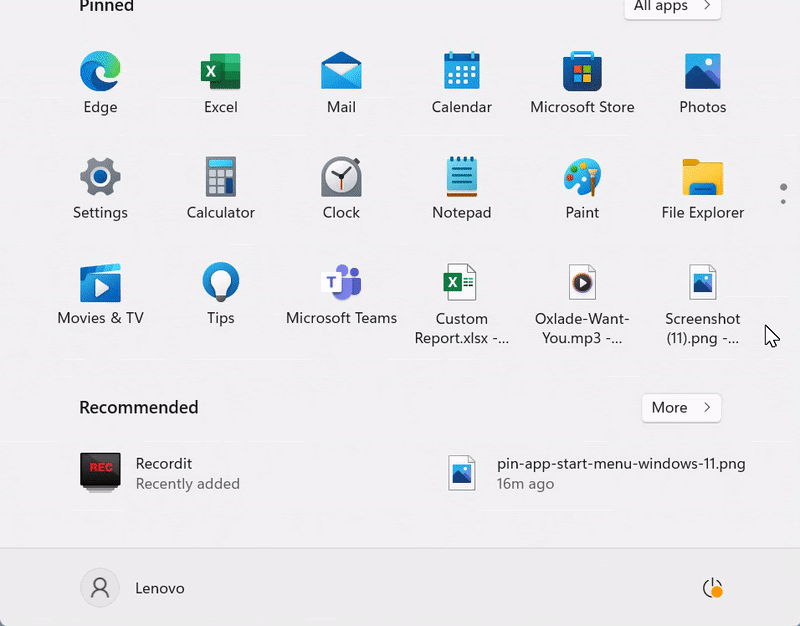Viewport: 800px width, 626px height.
Task: Launch Notepad
Action: (462, 188)
